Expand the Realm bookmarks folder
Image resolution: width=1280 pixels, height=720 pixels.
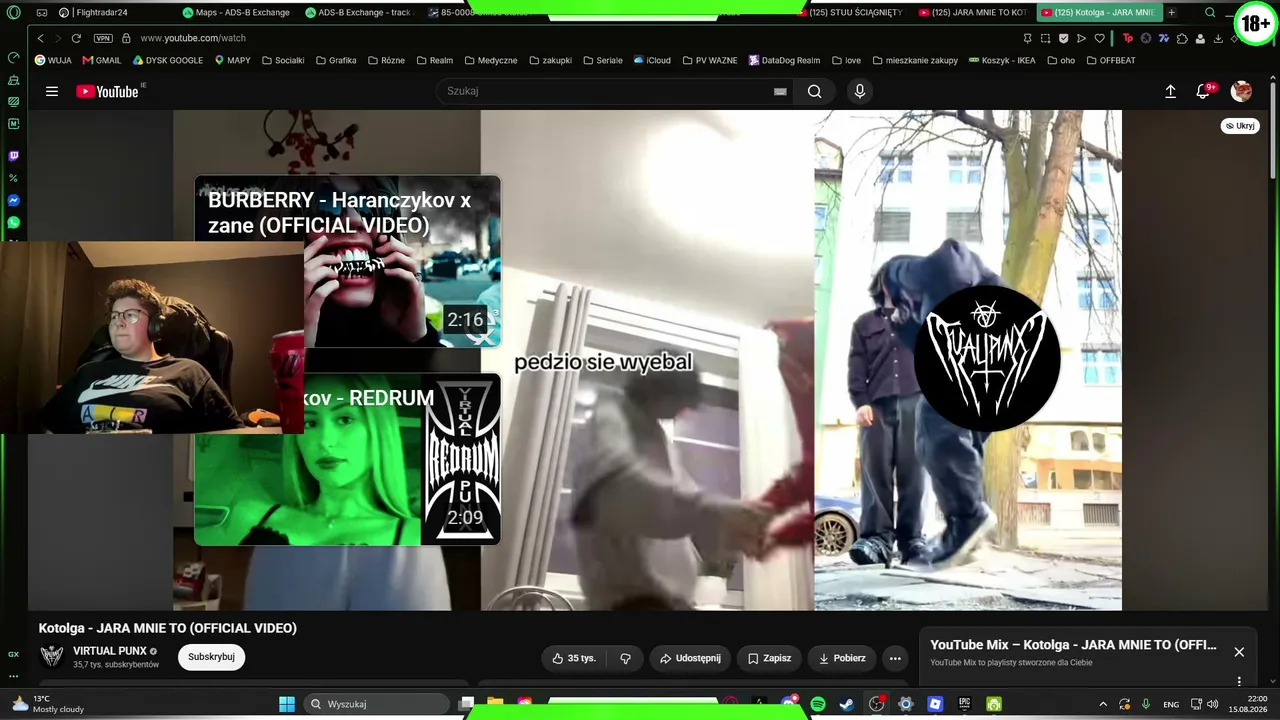435,60
